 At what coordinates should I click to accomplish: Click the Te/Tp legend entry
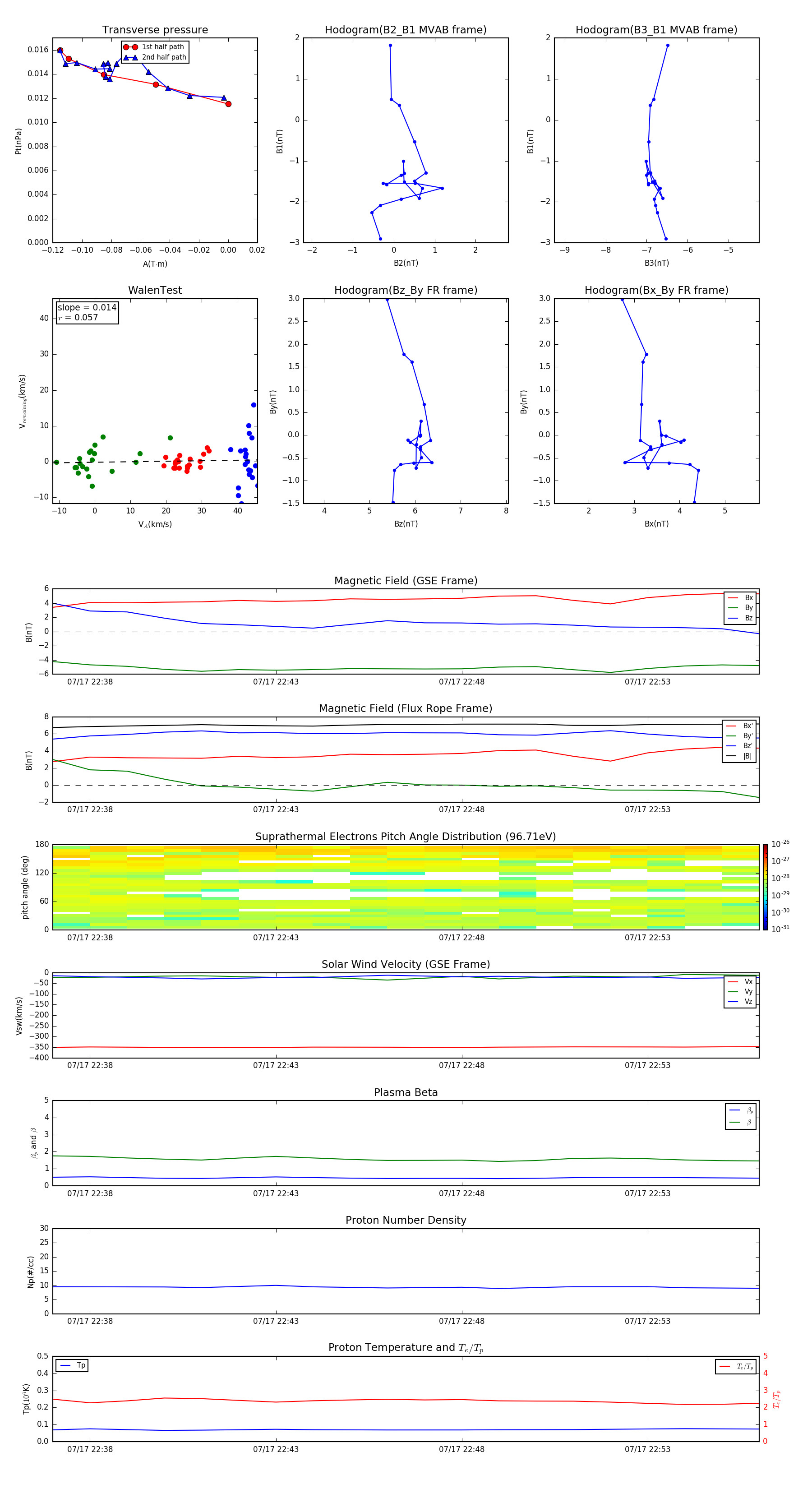tap(736, 1366)
